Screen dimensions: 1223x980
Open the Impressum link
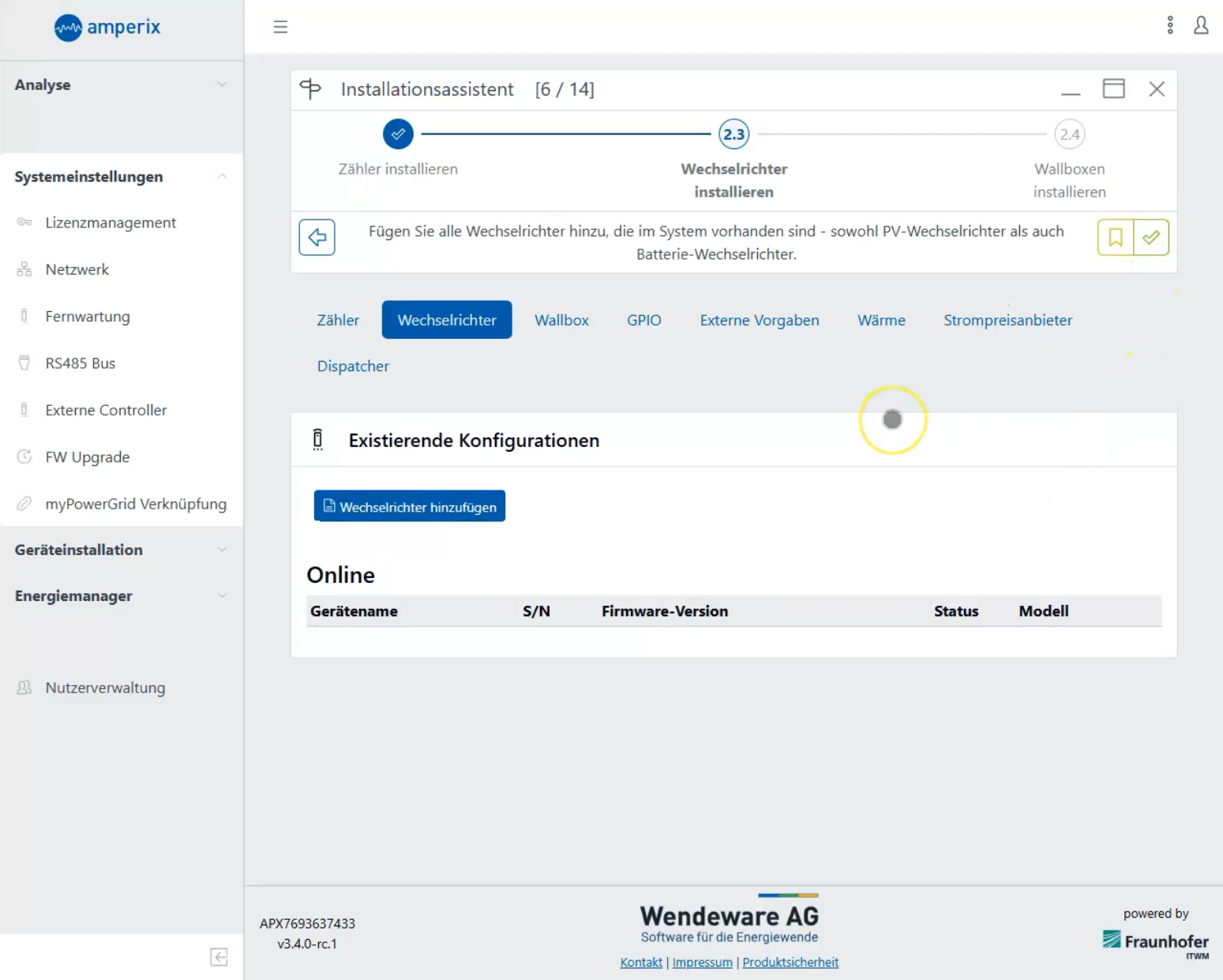[x=703, y=962]
